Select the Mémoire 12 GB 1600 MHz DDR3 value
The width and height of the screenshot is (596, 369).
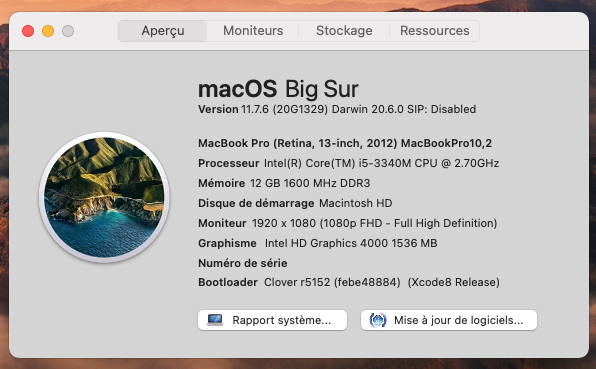310,183
